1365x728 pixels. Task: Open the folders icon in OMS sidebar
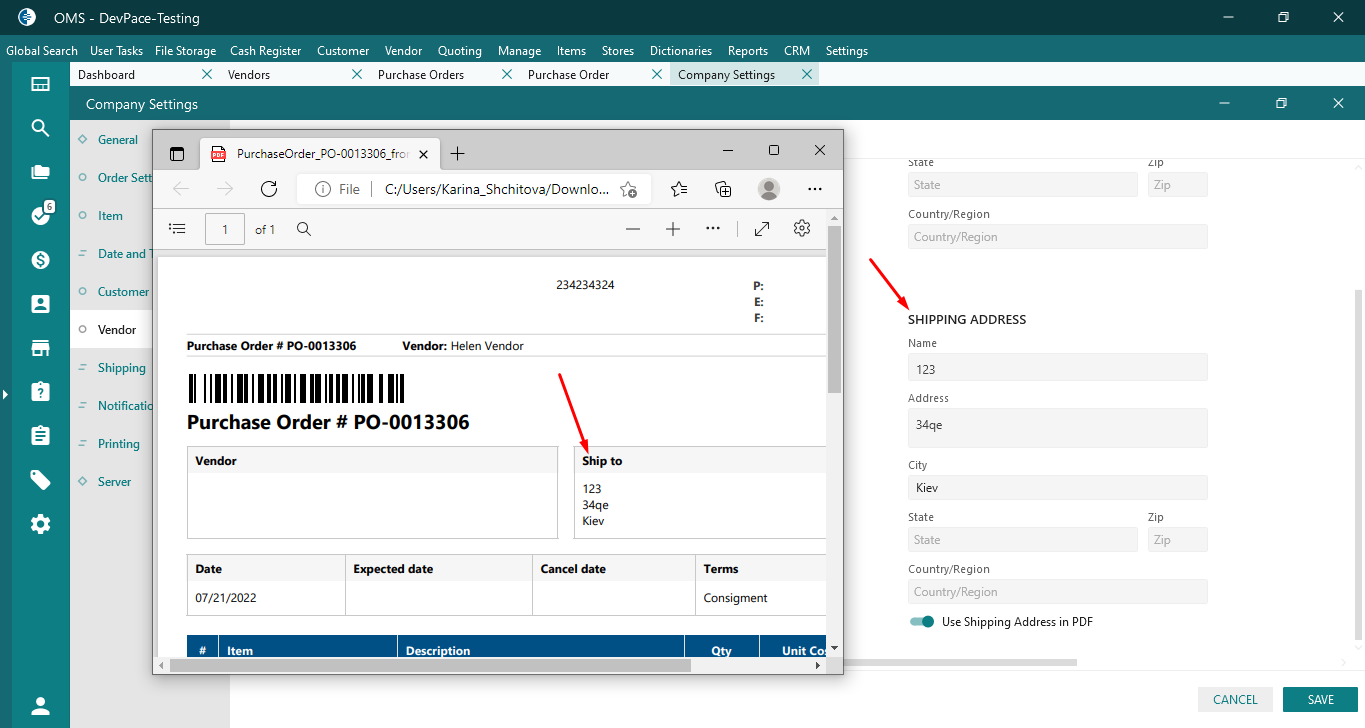tap(40, 172)
